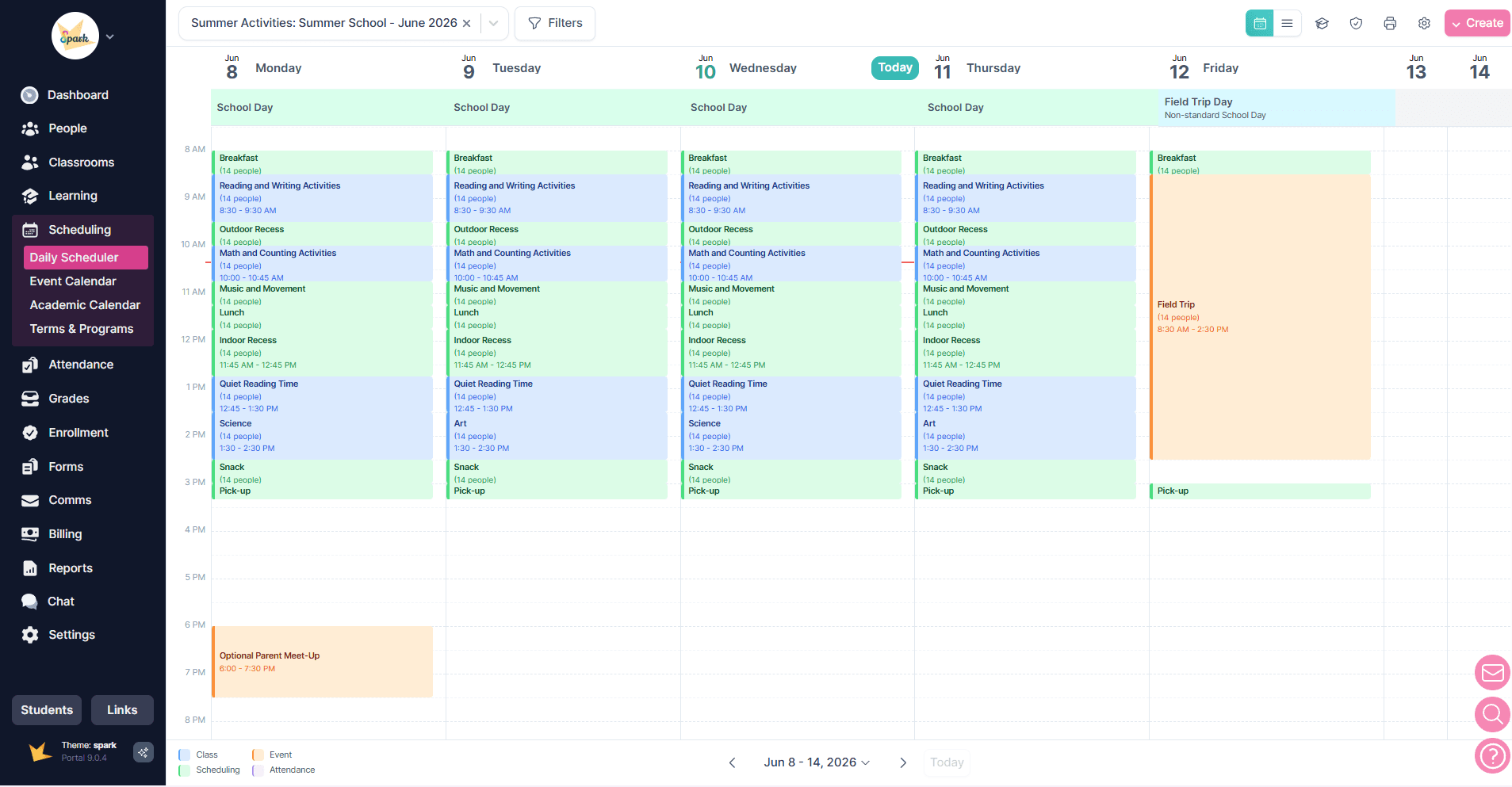Switch to calendar grid view
1512x787 pixels.
1259,23
